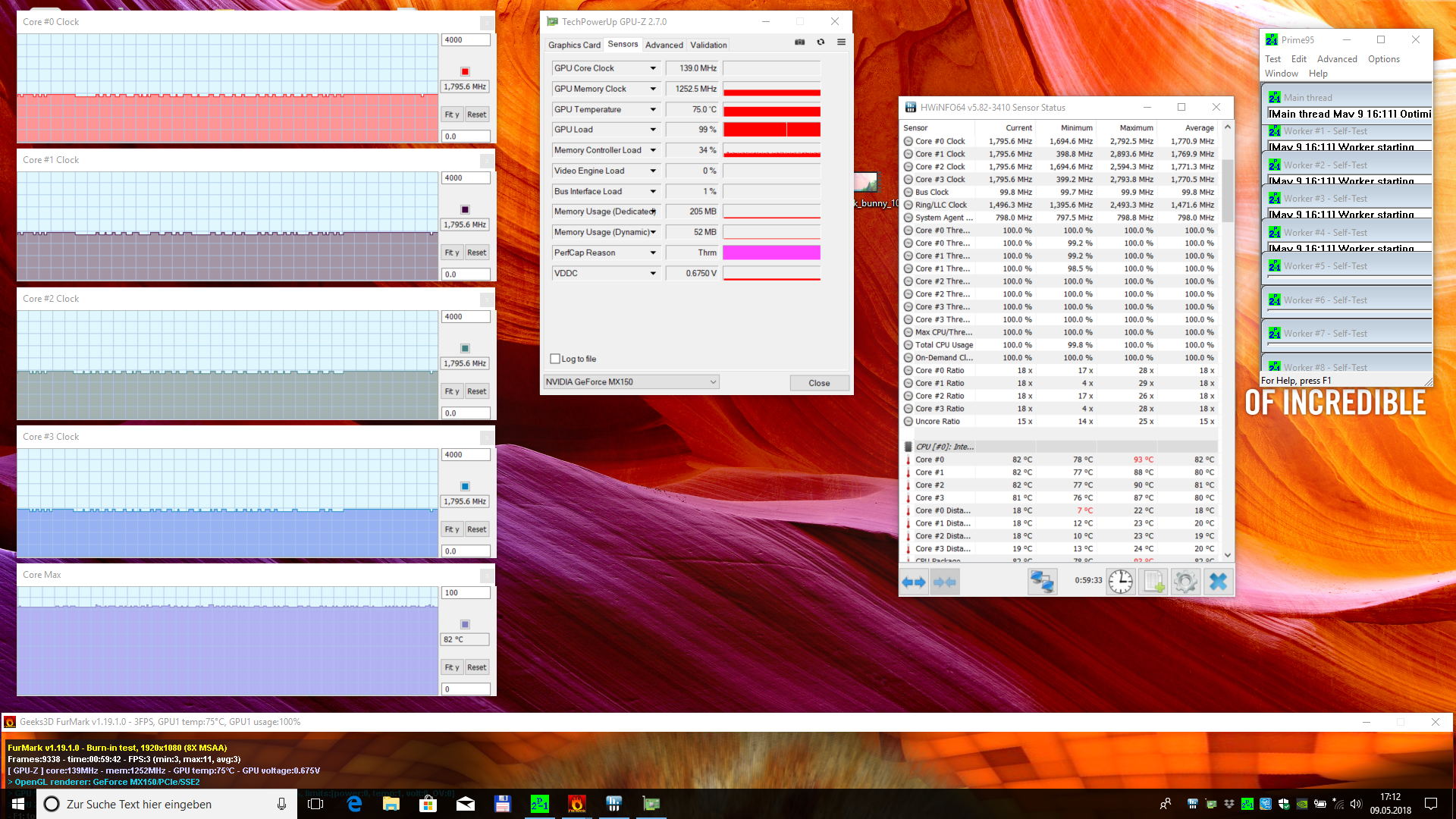Open GPU Memory Clock sensor dropdown
This screenshot has width=1456, height=819.
click(x=653, y=89)
